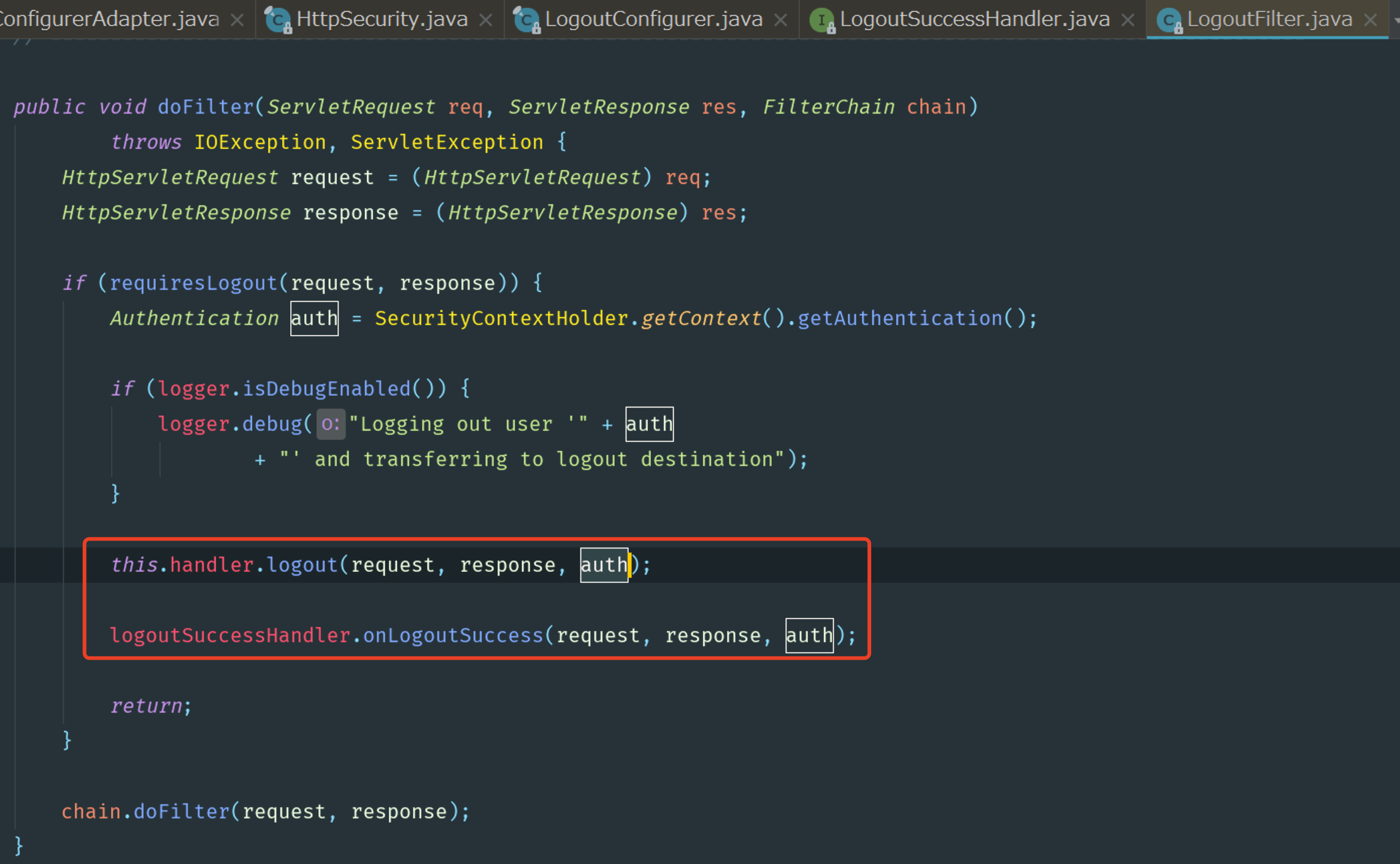1400x864 pixels.
Task: Open the hidden tabs dropdown arrow
Action: [1396, 20]
